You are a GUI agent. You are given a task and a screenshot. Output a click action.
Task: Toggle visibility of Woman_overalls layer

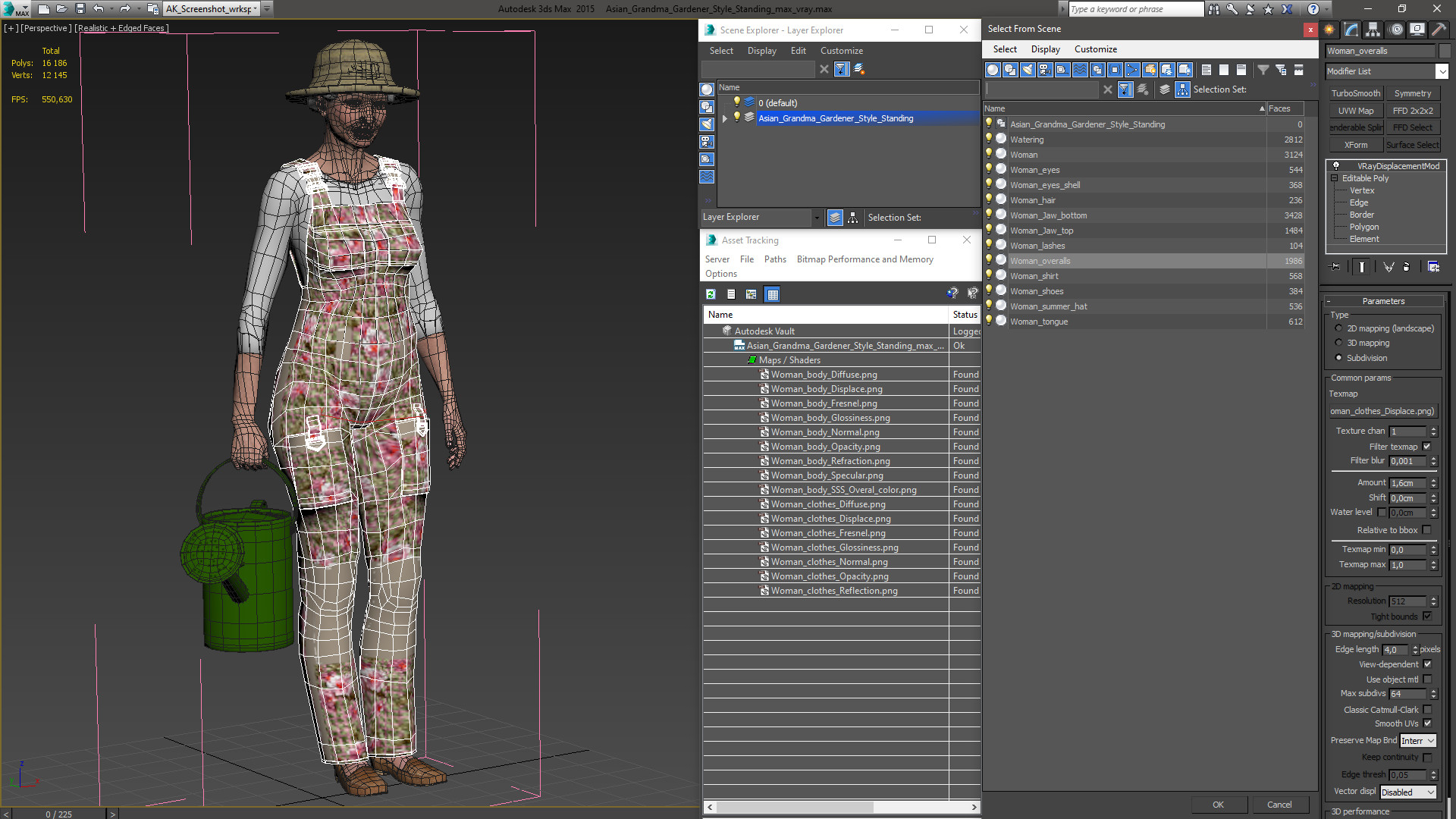point(989,260)
